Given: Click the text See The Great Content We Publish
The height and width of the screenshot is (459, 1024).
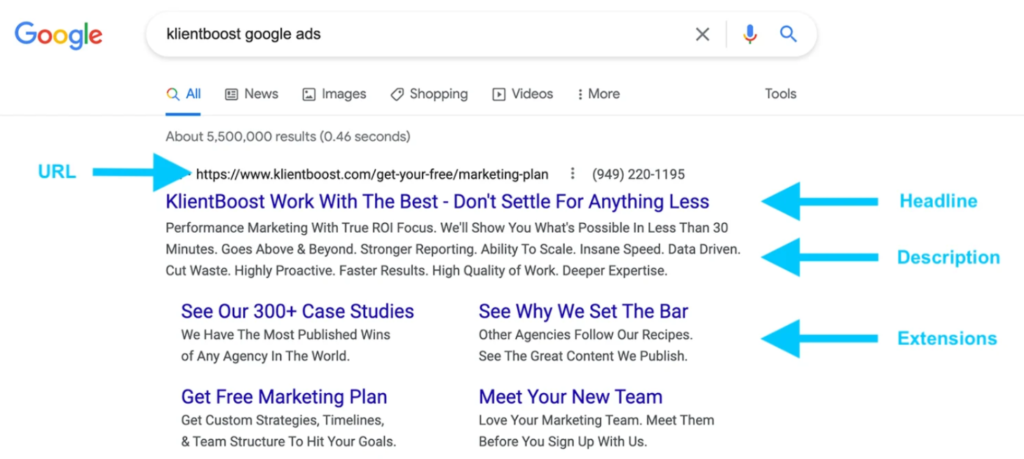Looking at the screenshot, I should (x=583, y=356).
